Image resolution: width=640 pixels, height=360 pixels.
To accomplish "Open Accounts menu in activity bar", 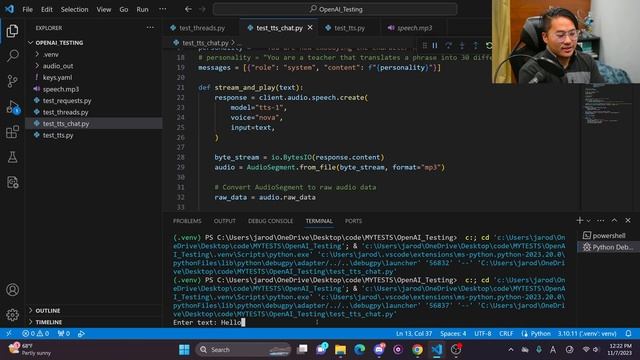I will (12, 290).
